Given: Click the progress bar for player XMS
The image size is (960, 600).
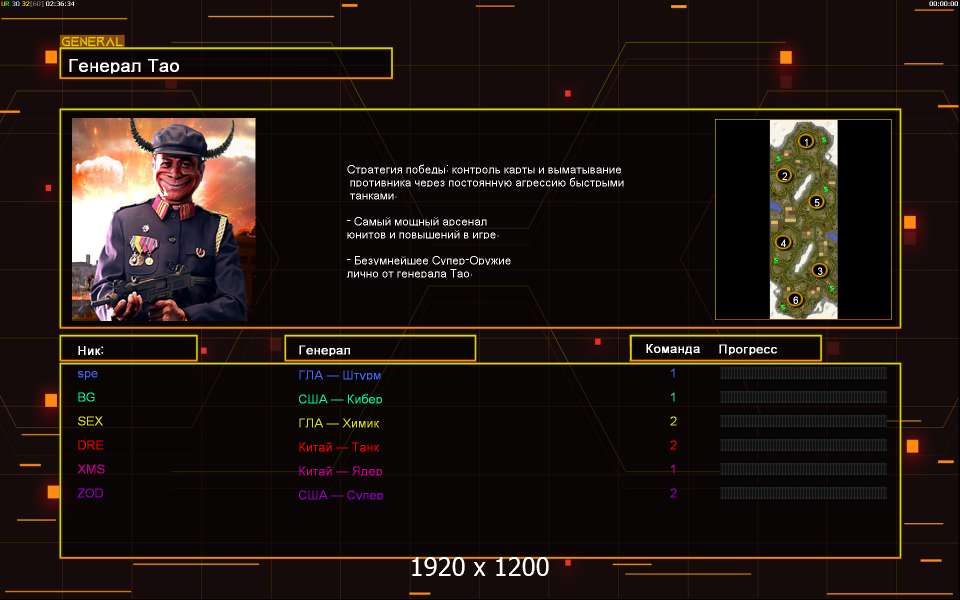Looking at the screenshot, I should tap(803, 469).
